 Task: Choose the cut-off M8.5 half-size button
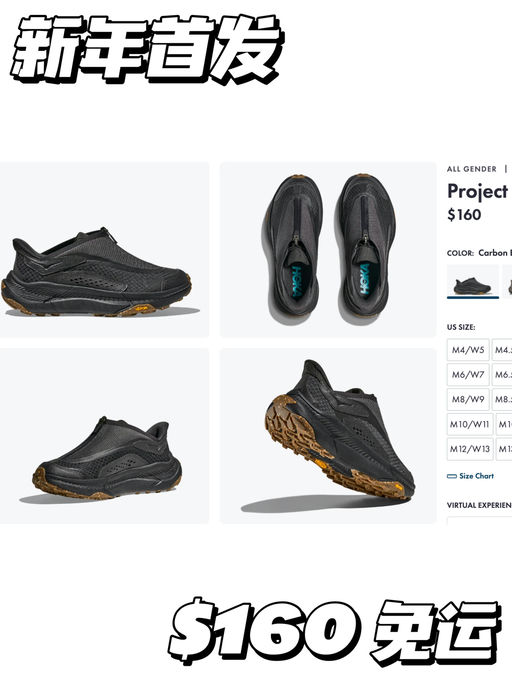pos(502,399)
